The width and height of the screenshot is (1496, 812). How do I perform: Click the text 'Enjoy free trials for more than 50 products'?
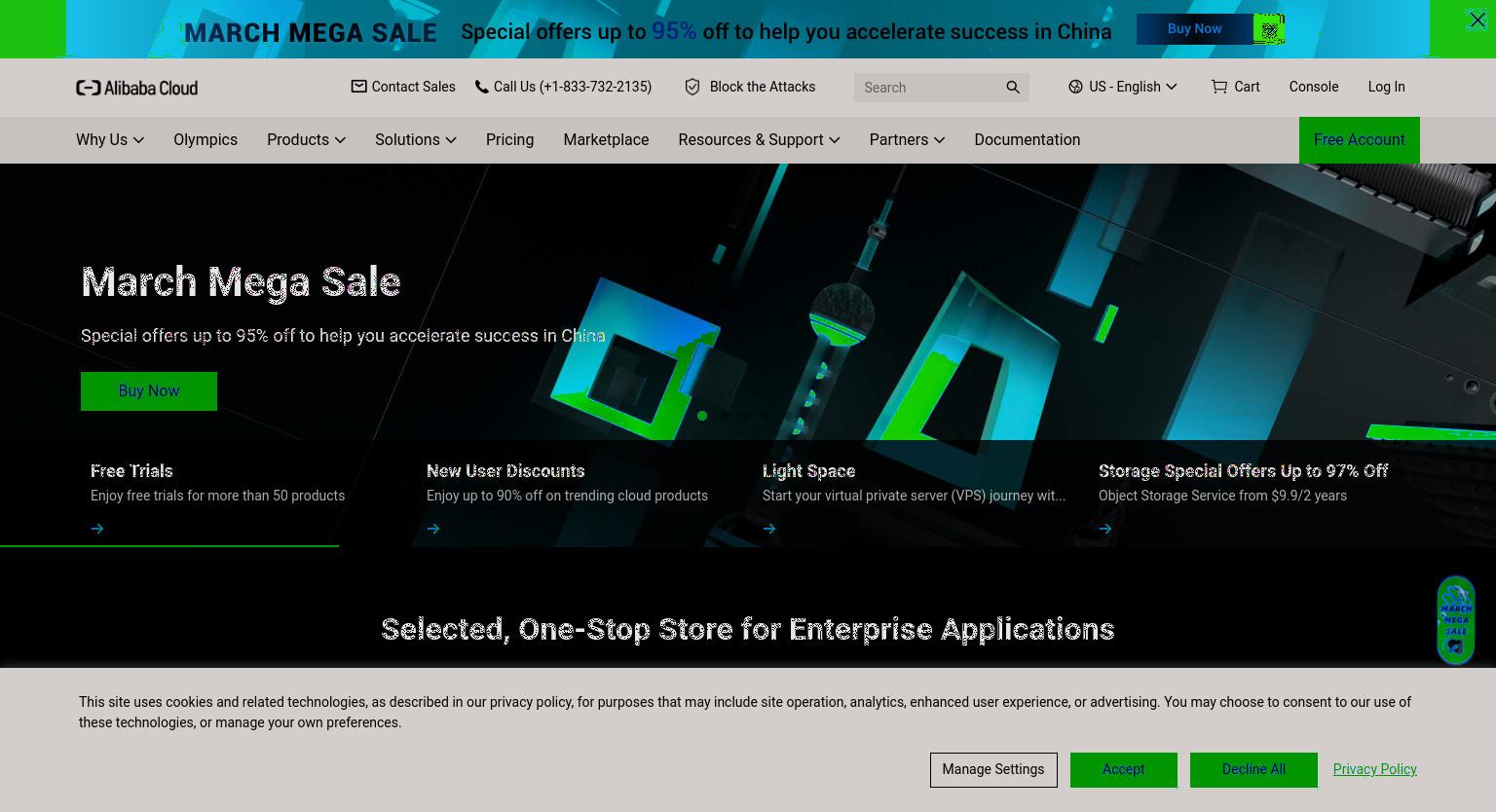[x=217, y=496]
